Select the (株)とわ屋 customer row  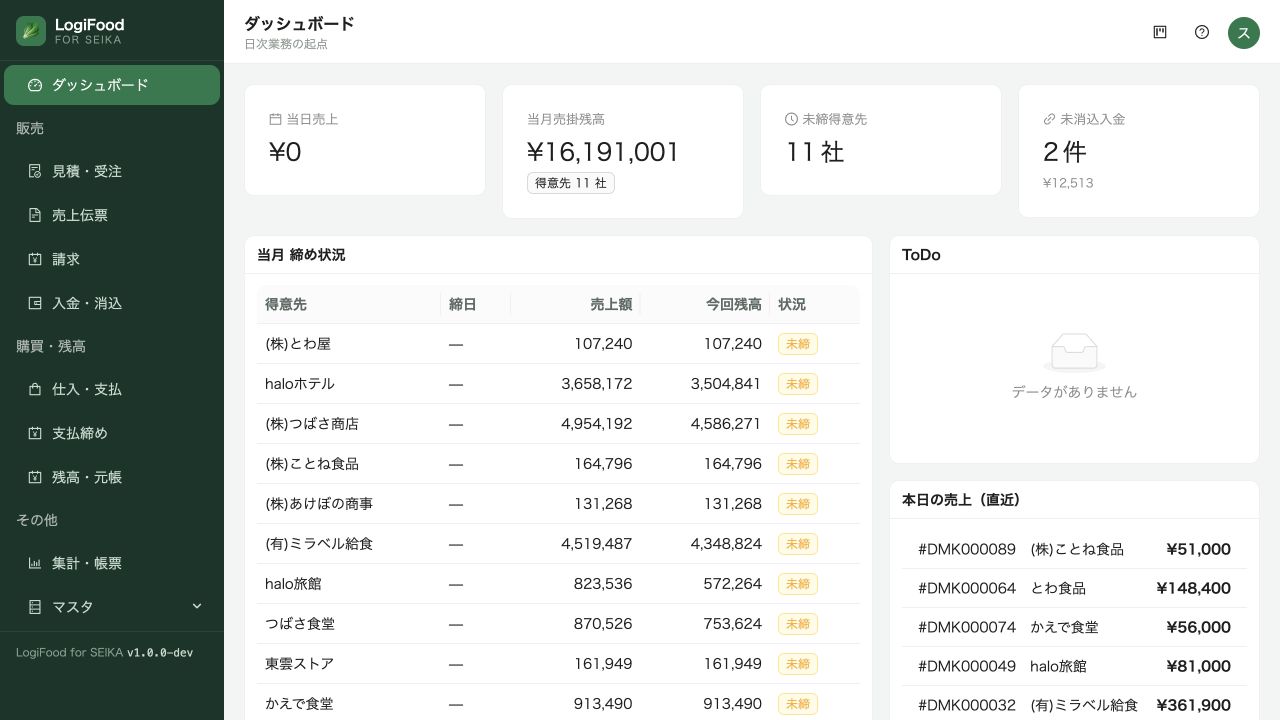(558, 344)
